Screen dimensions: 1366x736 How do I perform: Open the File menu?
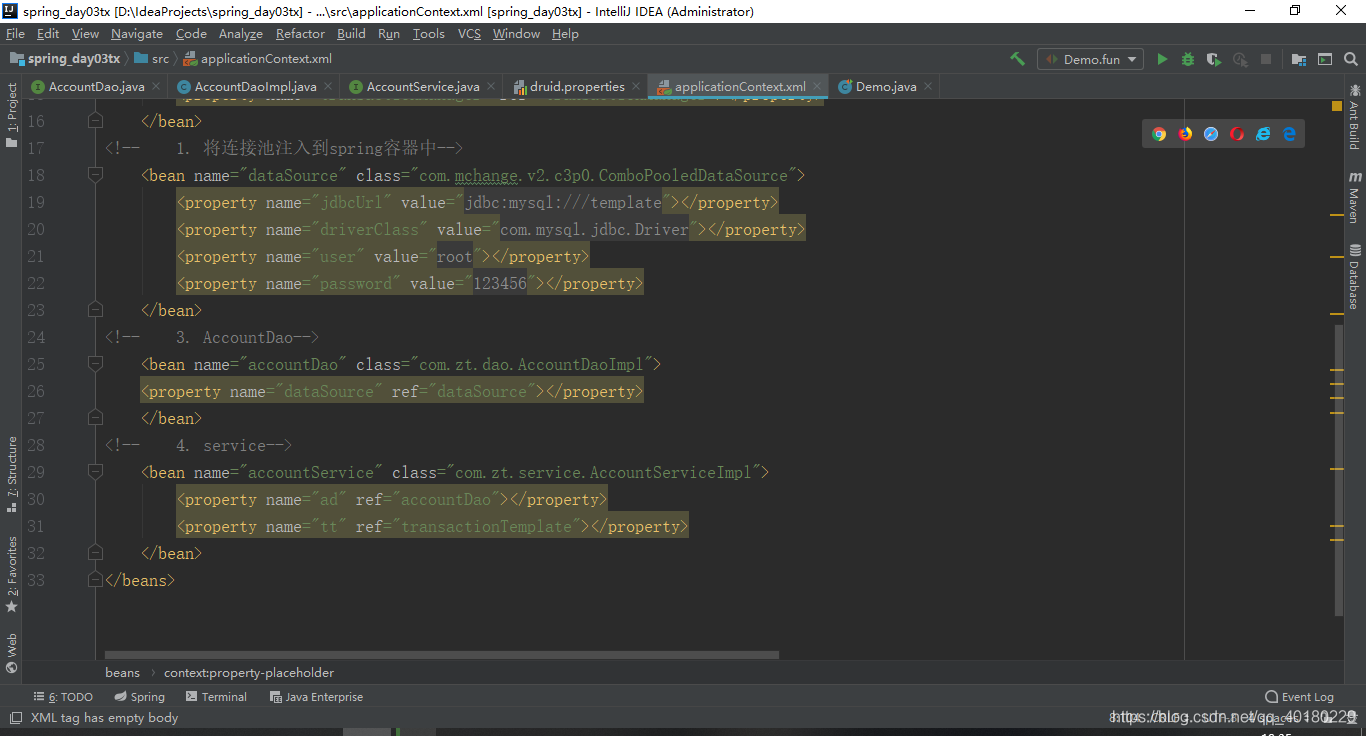(15, 33)
